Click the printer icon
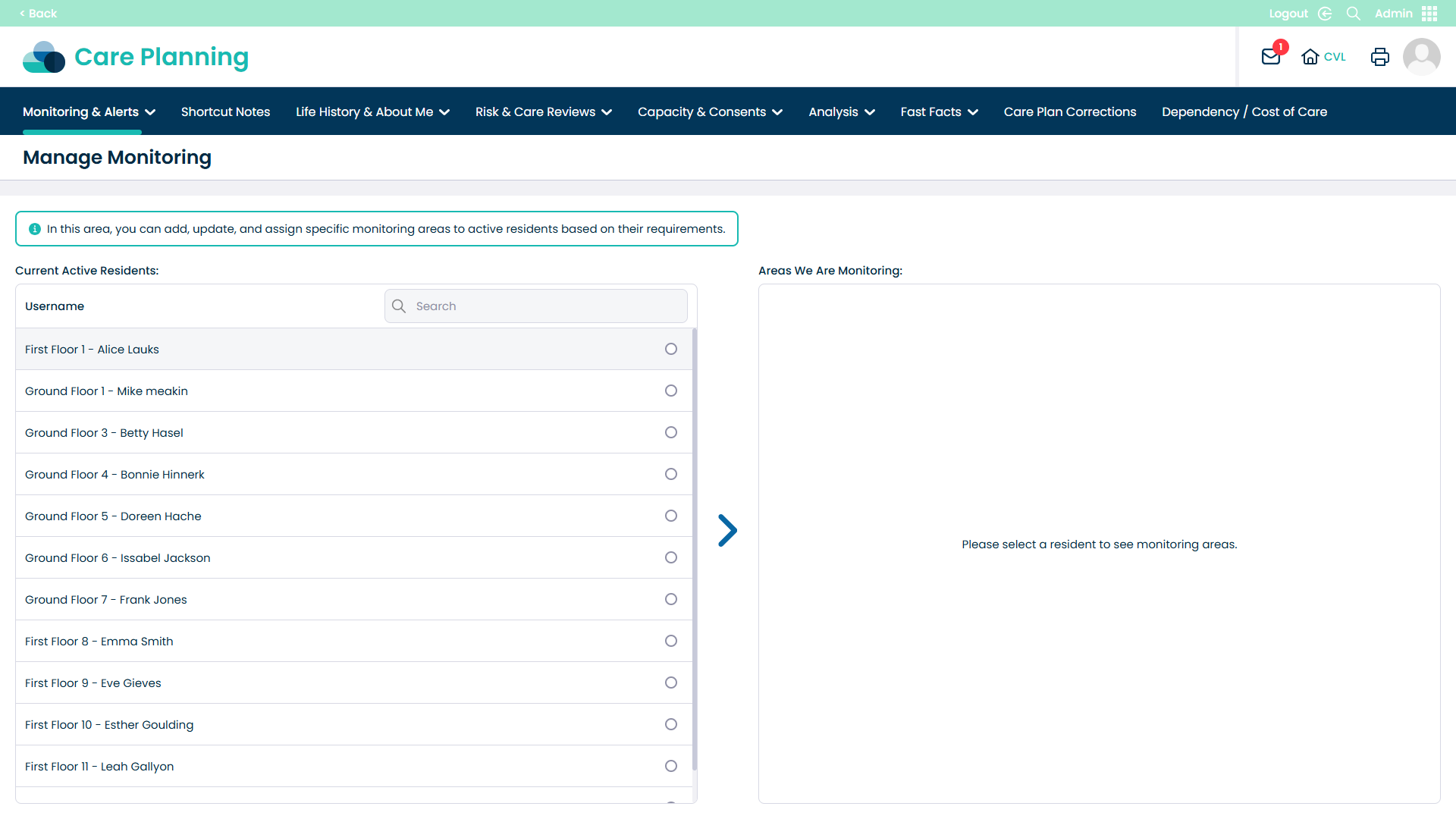Screen dimensions: 1456x819 (1379, 57)
